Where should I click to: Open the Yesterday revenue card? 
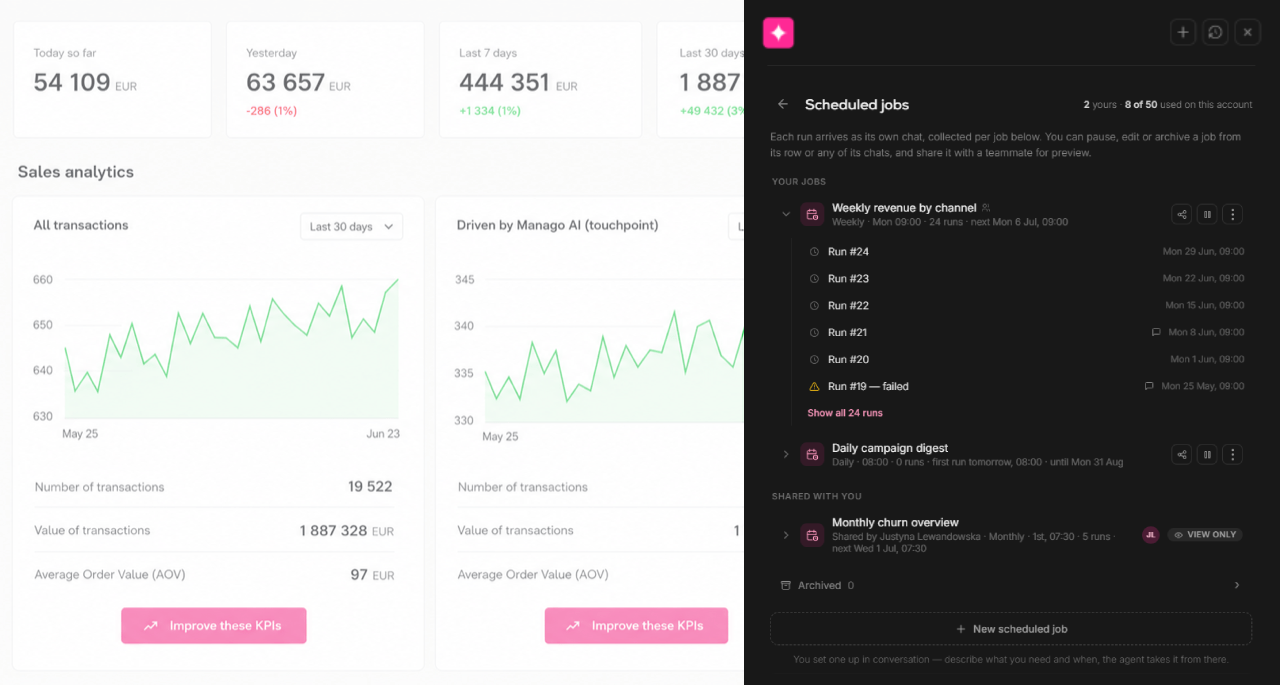325,79
